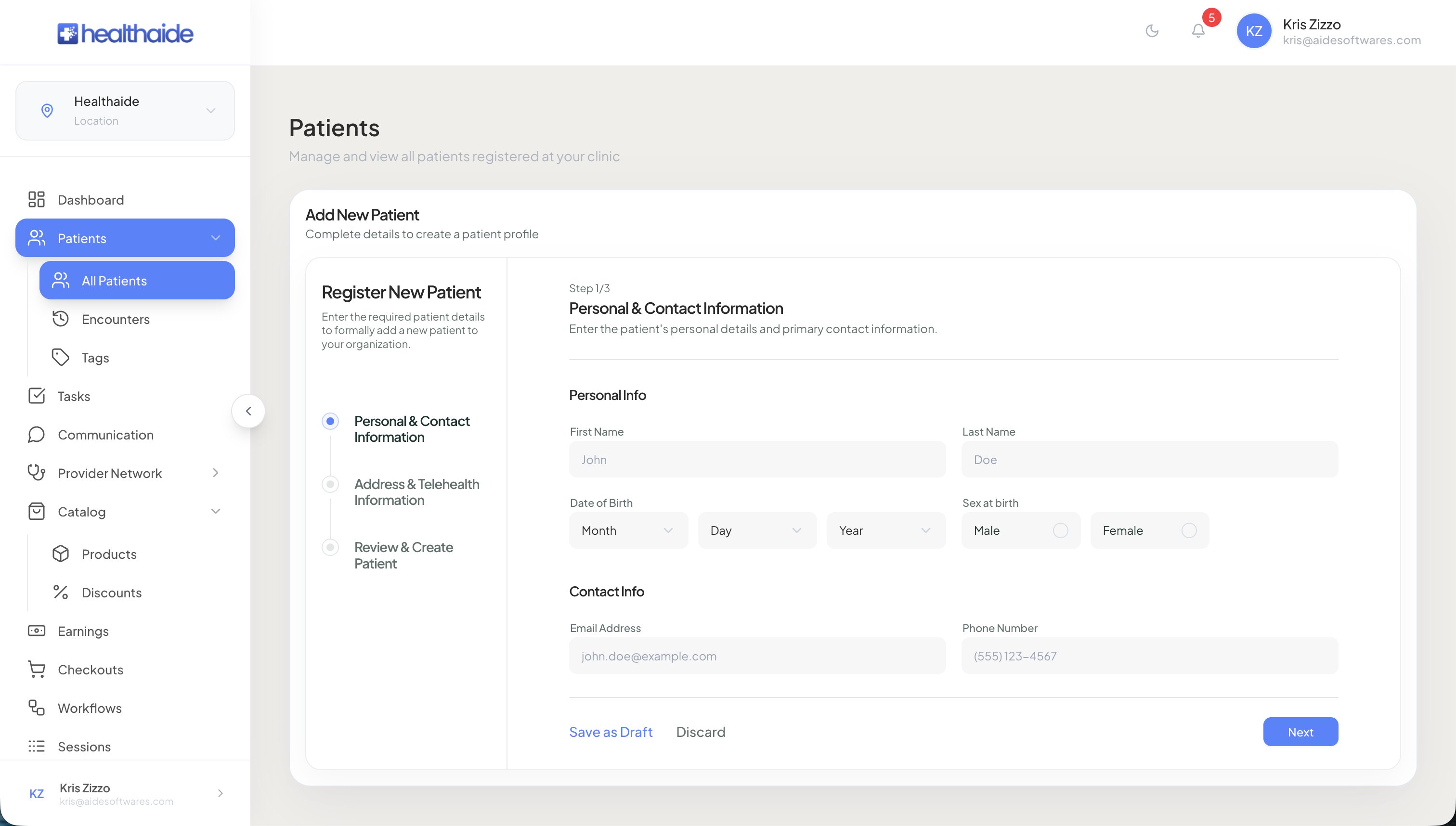Open Encounters in the sidebar
This screenshot has width=1456, height=826.
pyautogui.click(x=137, y=319)
